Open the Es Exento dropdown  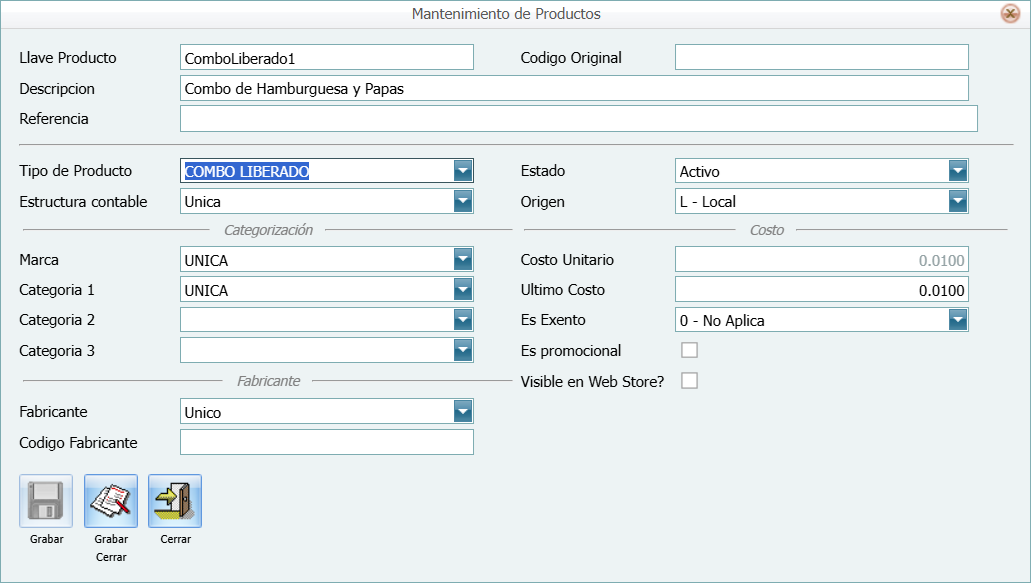tap(958, 320)
